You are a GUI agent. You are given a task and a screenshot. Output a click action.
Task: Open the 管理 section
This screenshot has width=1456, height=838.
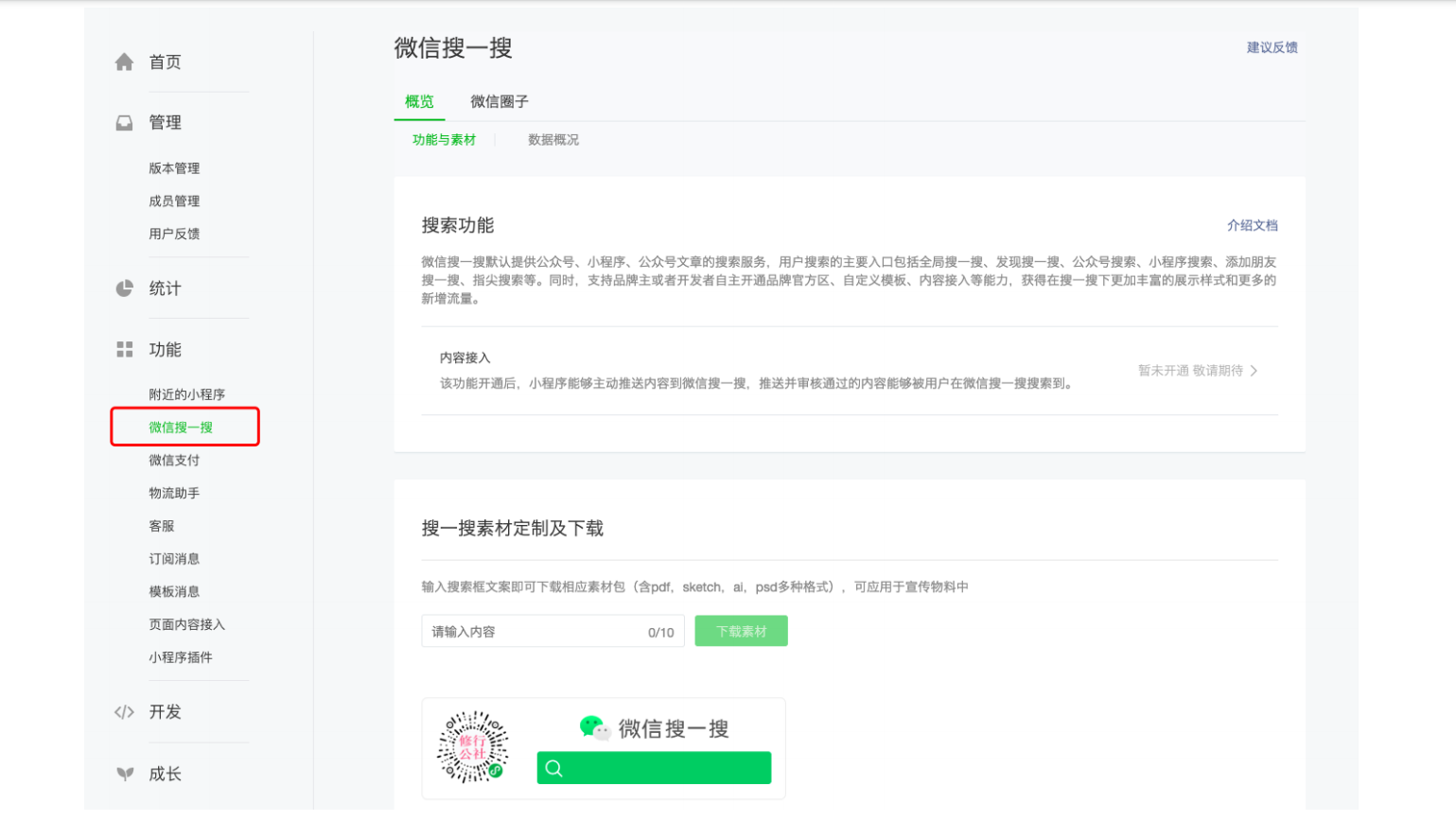[165, 123]
